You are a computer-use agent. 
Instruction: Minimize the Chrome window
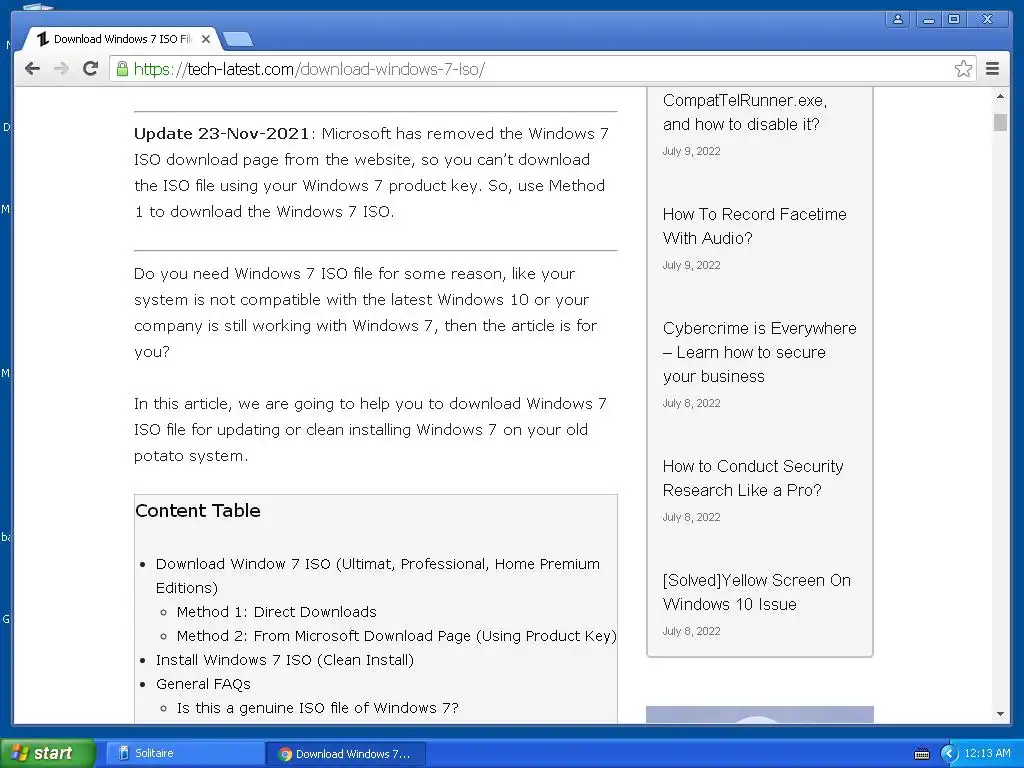point(927,20)
